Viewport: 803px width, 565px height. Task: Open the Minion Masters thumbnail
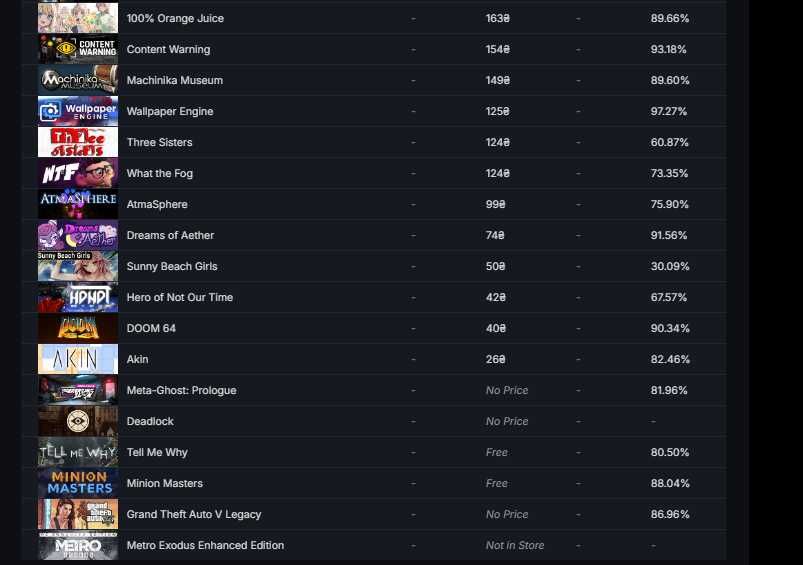coord(78,483)
